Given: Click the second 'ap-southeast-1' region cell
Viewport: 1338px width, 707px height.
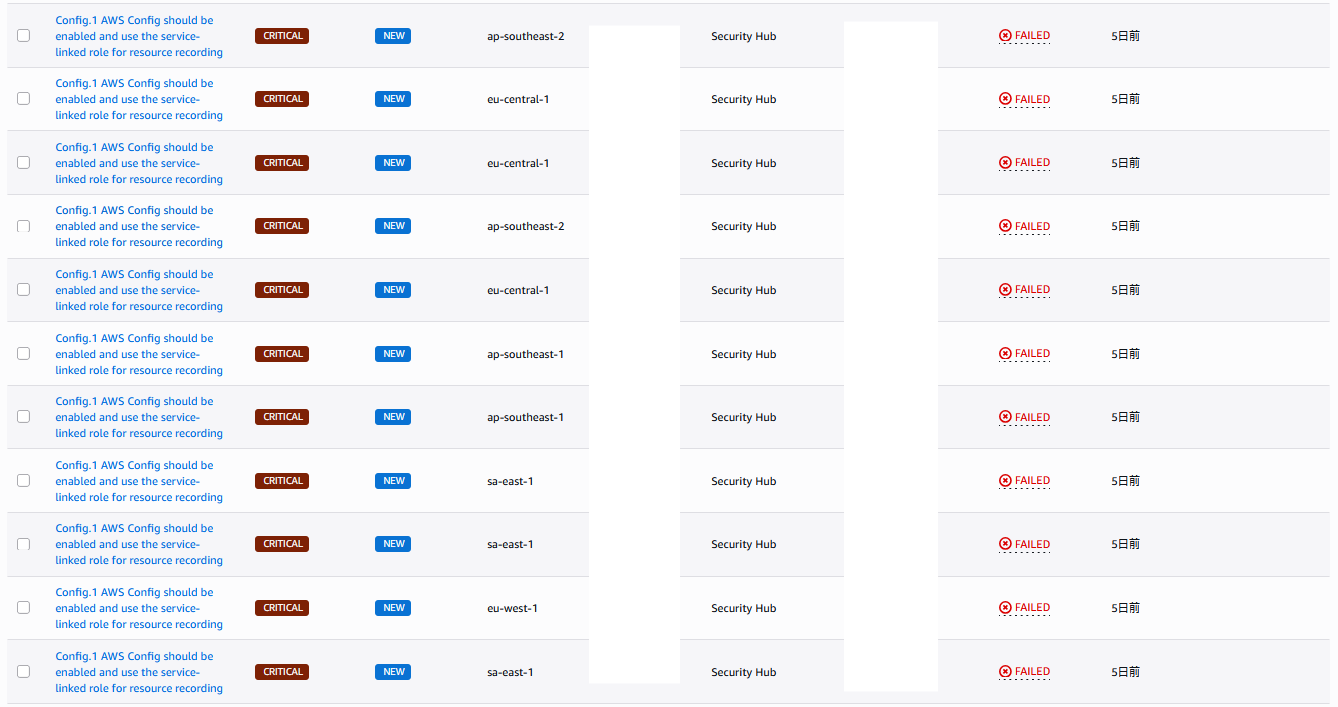Looking at the screenshot, I should coord(525,417).
